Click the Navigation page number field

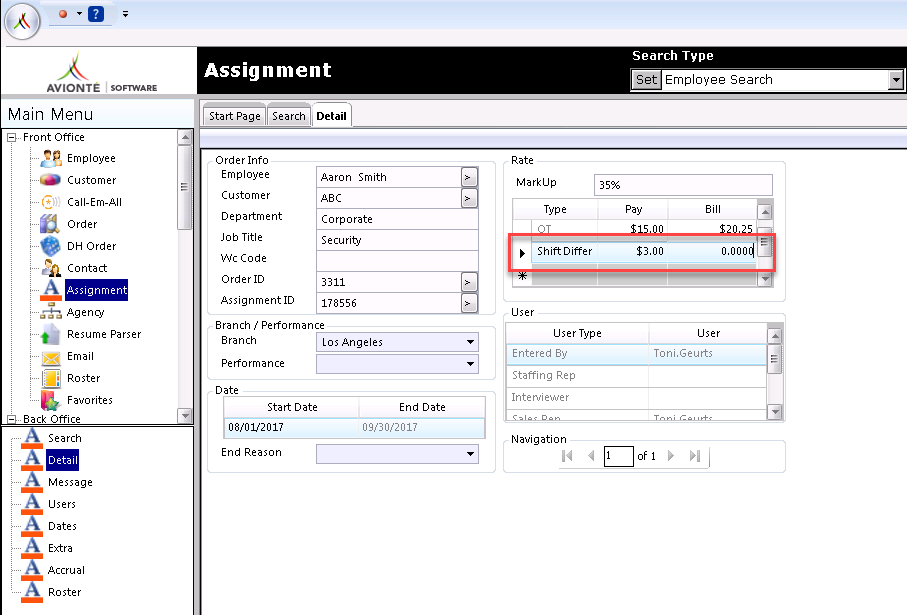(x=618, y=456)
